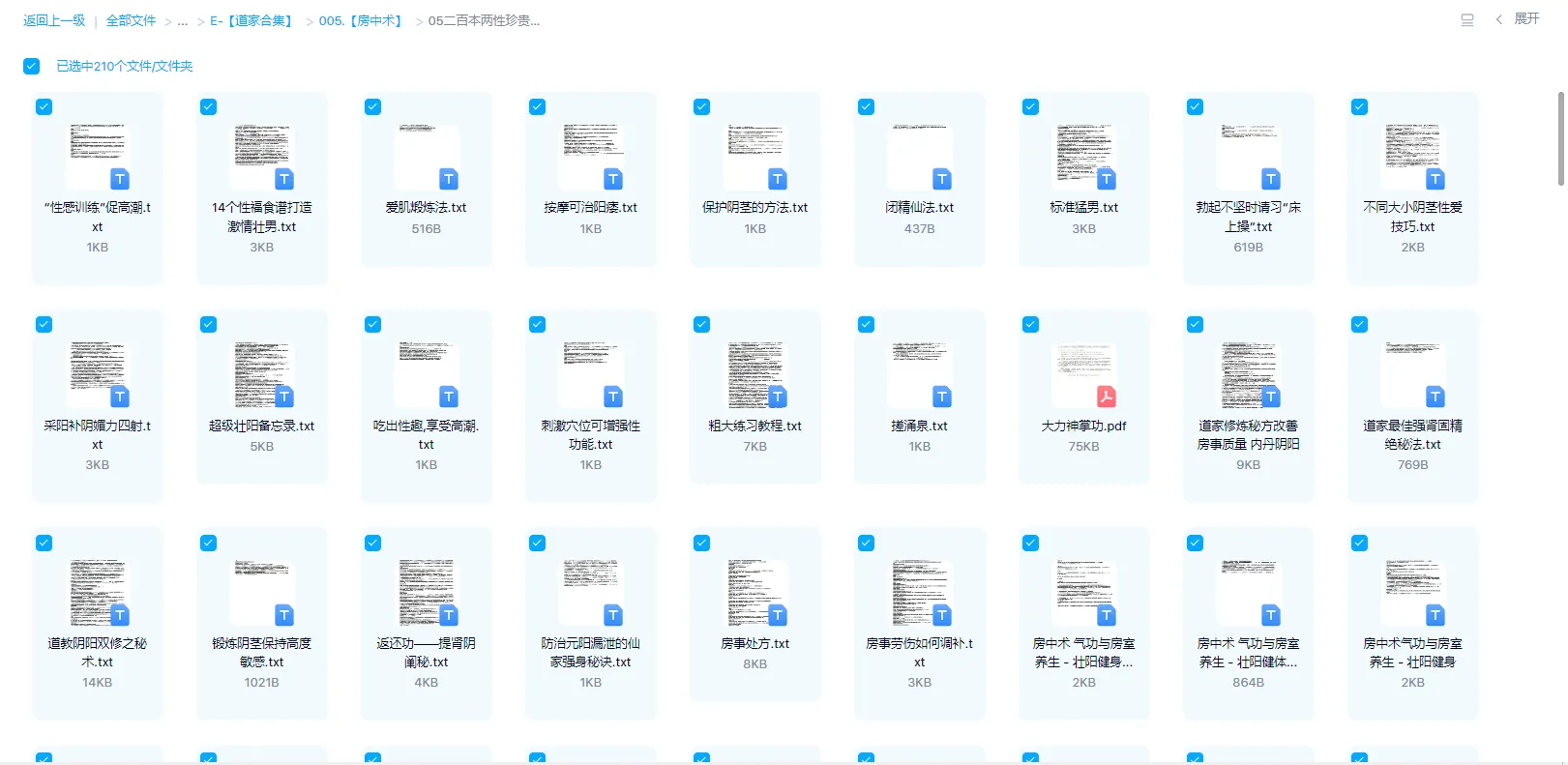1568x765 pixels.
Task: Click the file name 搓涌泉.txt
Action: (919, 426)
